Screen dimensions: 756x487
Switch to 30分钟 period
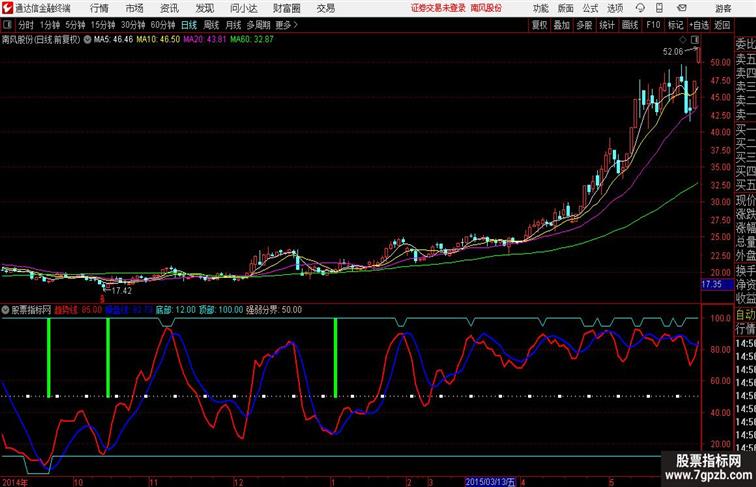(133, 25)
